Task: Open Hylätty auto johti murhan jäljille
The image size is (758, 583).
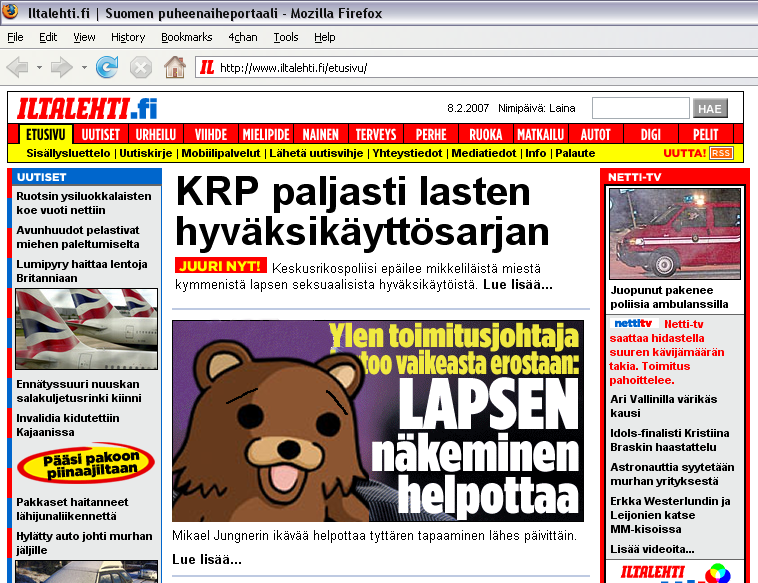Action: pos(84,543)
